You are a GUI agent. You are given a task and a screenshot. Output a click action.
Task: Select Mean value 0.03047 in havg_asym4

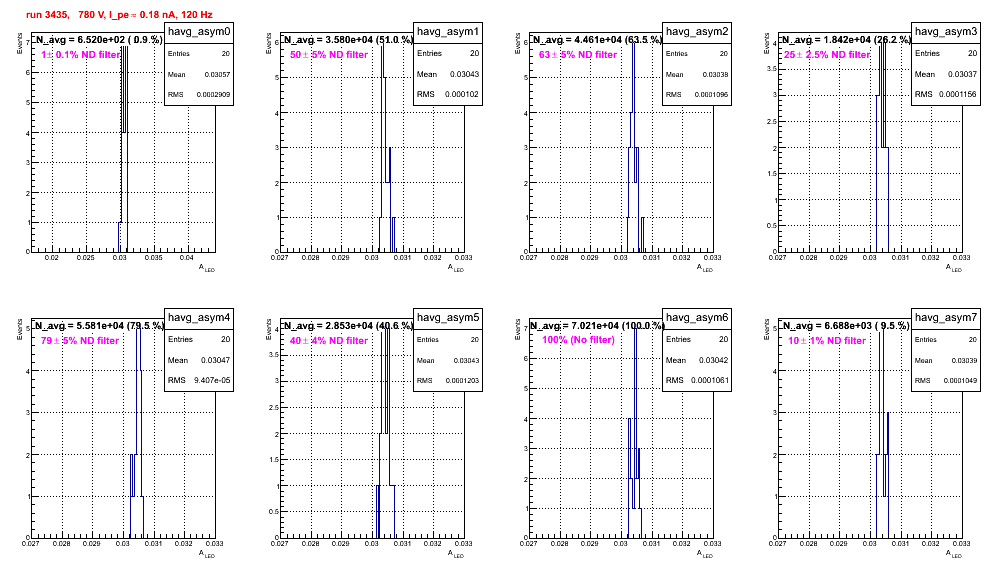[x=215, y=360]
